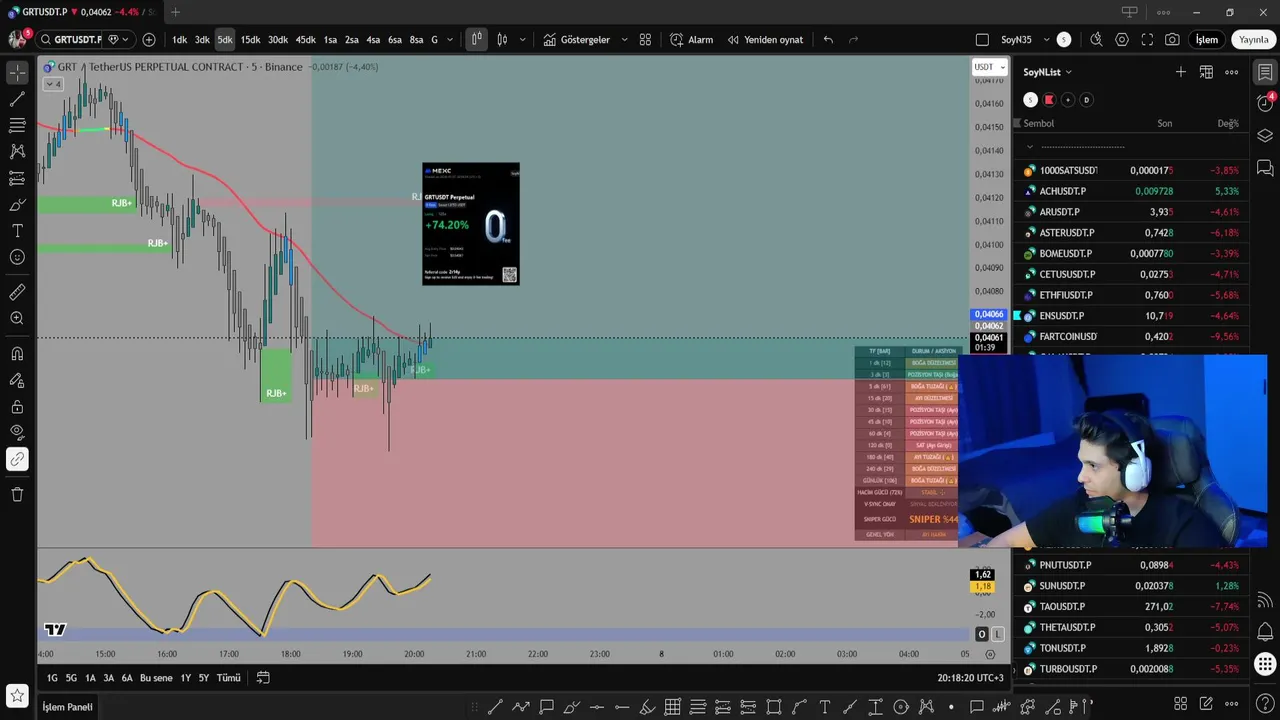Screen dimensions: 1280x720
Task: Toggle the L log scale button
Action: (x=997, y=634)
